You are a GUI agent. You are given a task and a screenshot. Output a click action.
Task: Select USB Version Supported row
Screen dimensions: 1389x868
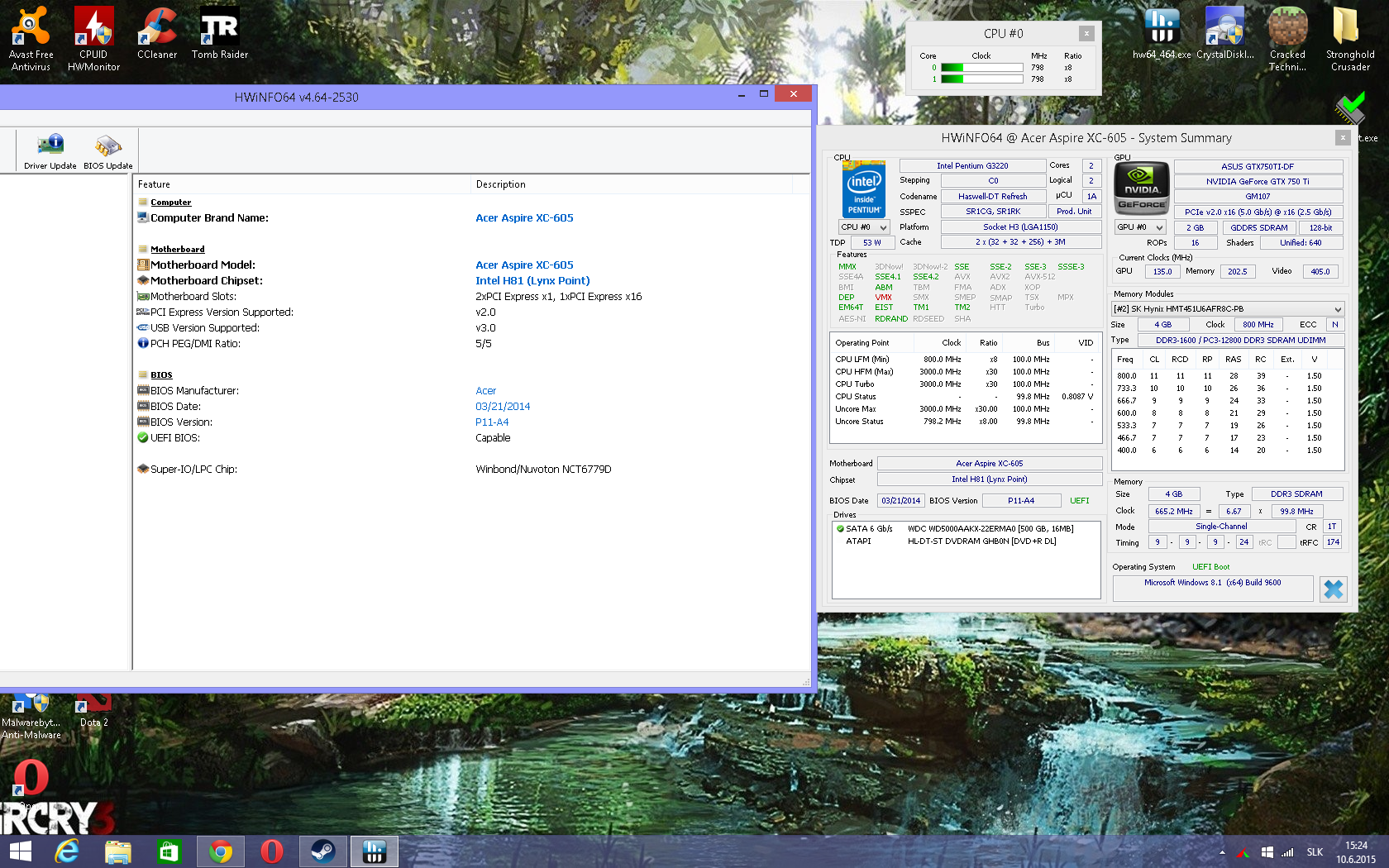click(471, 328)
